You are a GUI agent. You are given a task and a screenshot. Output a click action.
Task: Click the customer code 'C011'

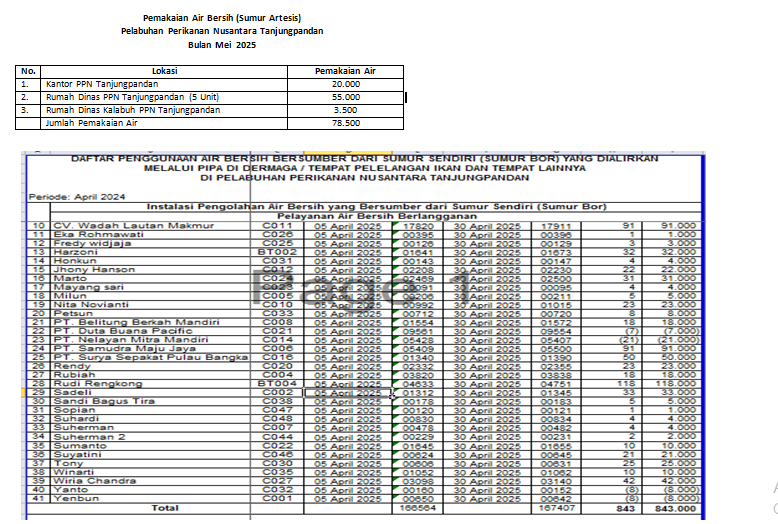pos(277,226)
